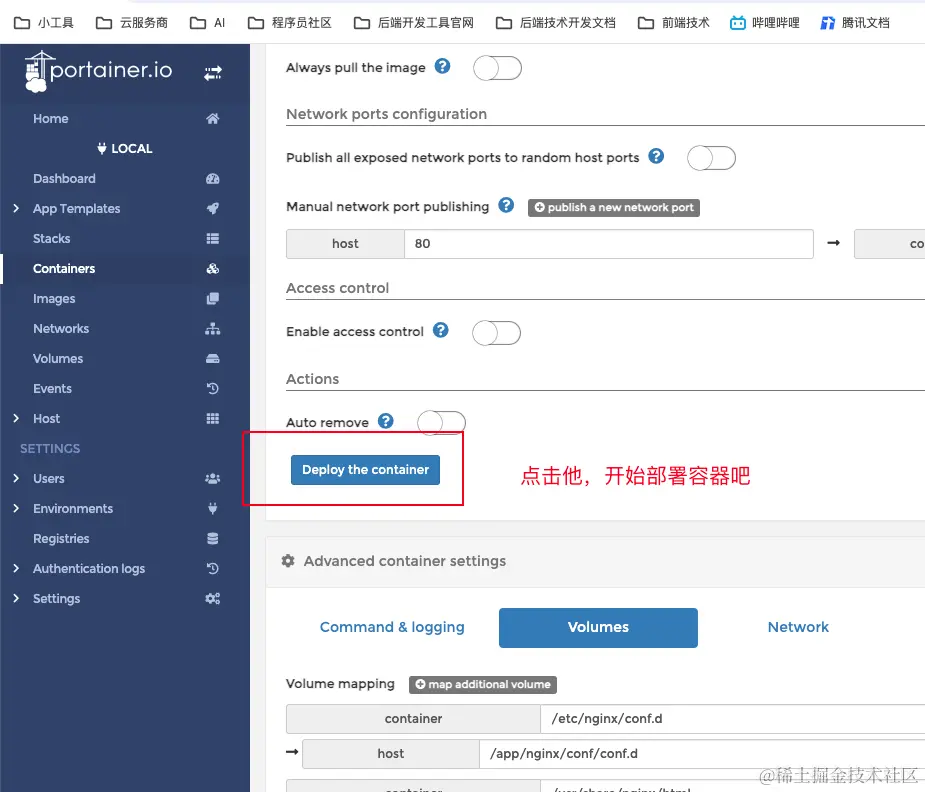Click the Authentication logs history icon
This screenshot has height=792, width=925.
click(x=212, y=568)
